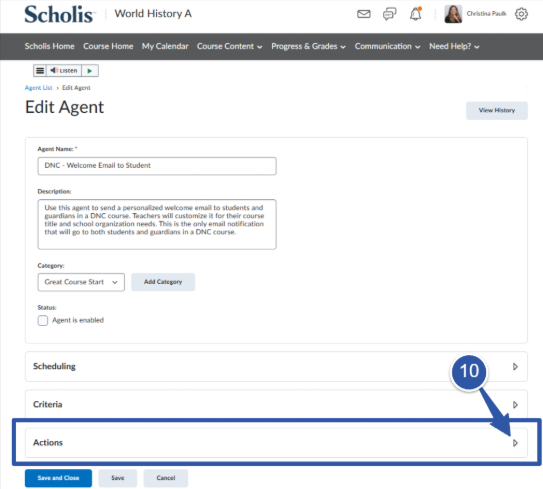Click the Save and Close button
The image size is (543, 489).
(58, 478)
